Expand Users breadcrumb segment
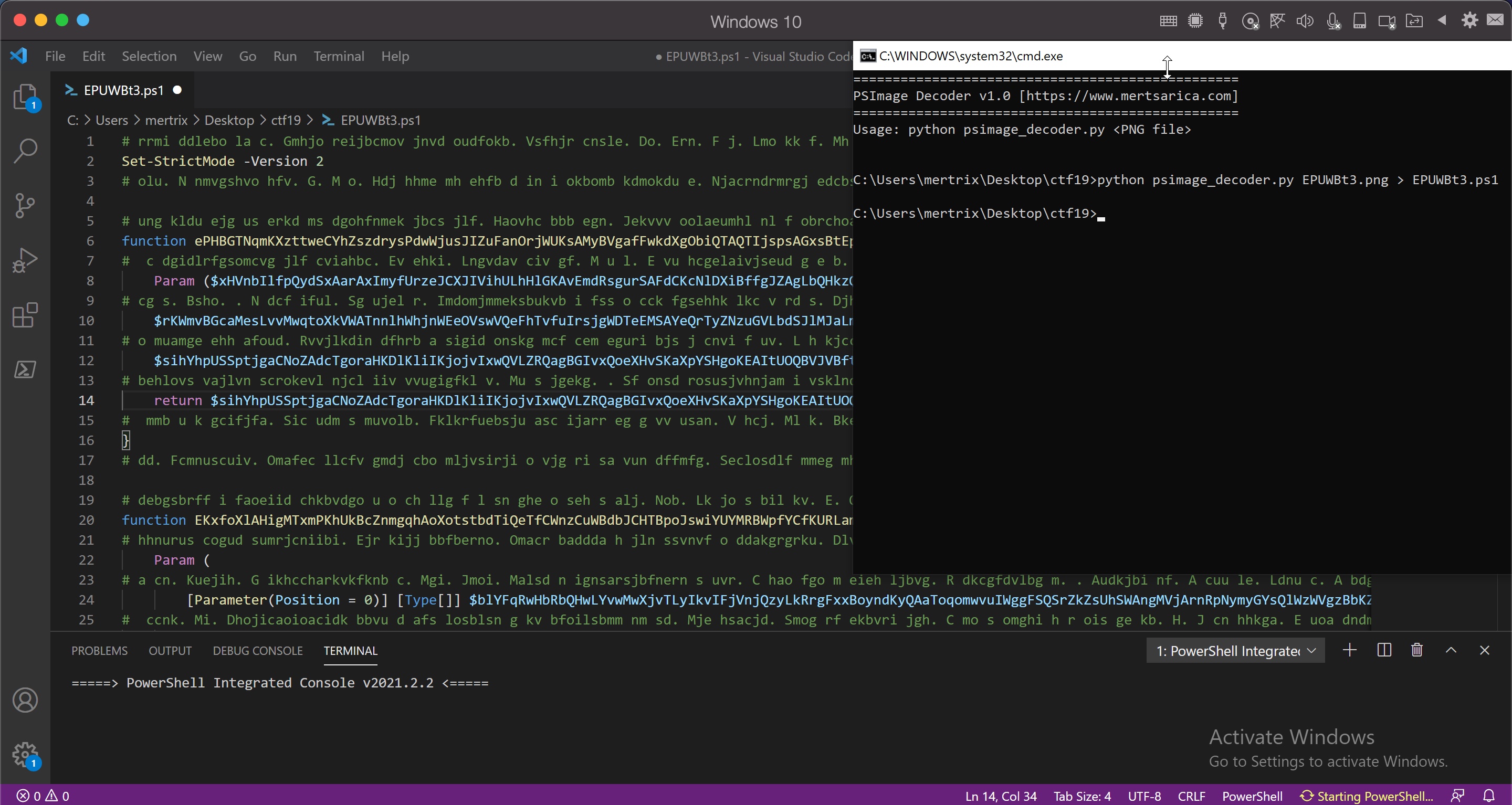The width and height of the screenshot is (1512, 805). [x=111, y=120]
